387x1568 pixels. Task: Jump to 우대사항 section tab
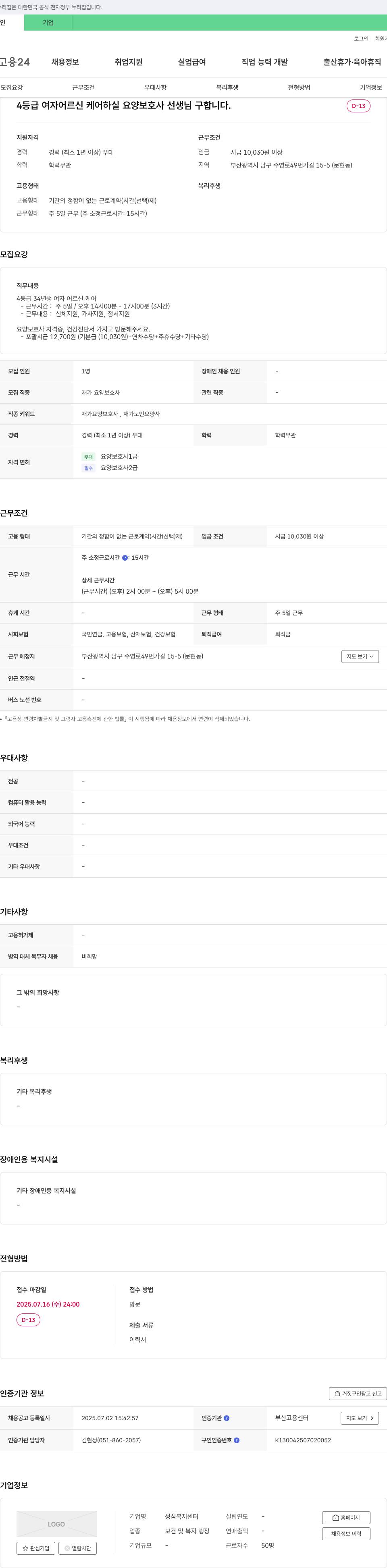(156, 88)
